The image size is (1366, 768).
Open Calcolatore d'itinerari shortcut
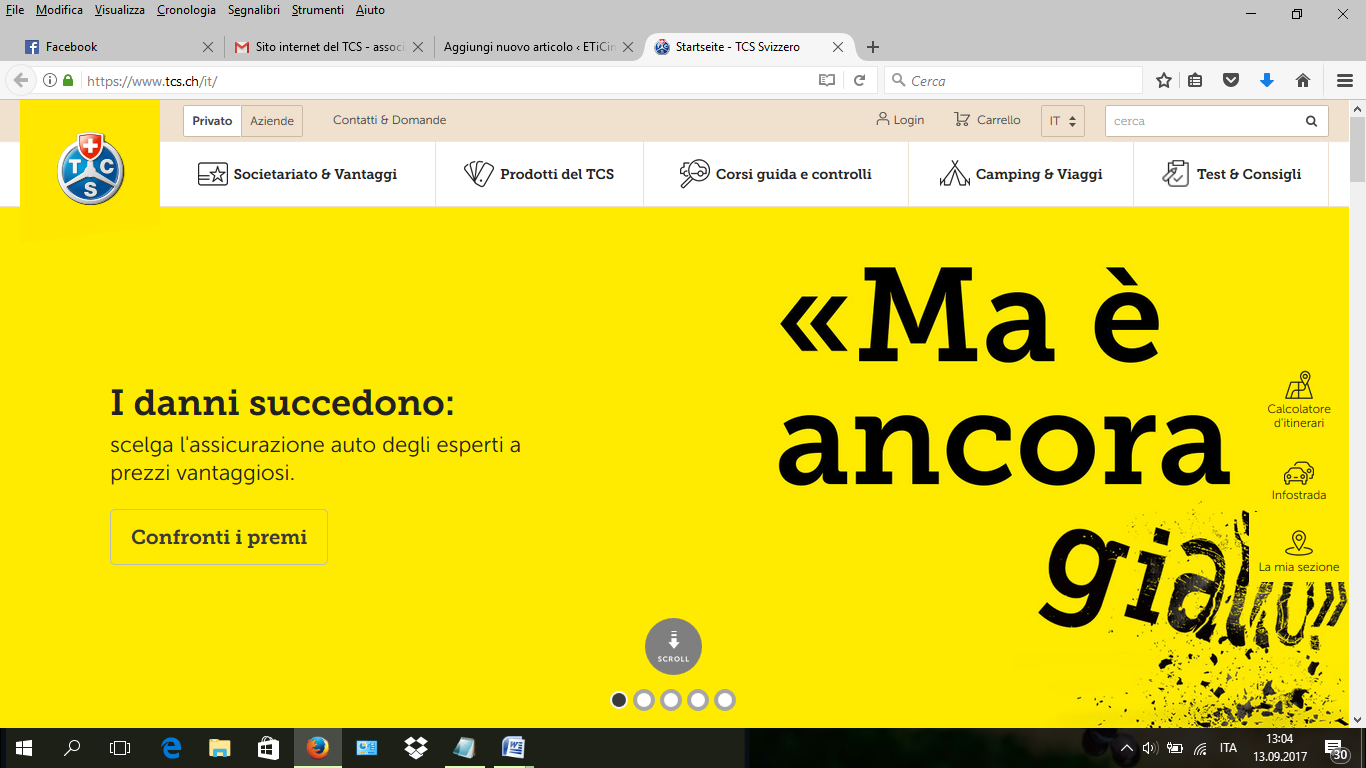pos(1299,400)
